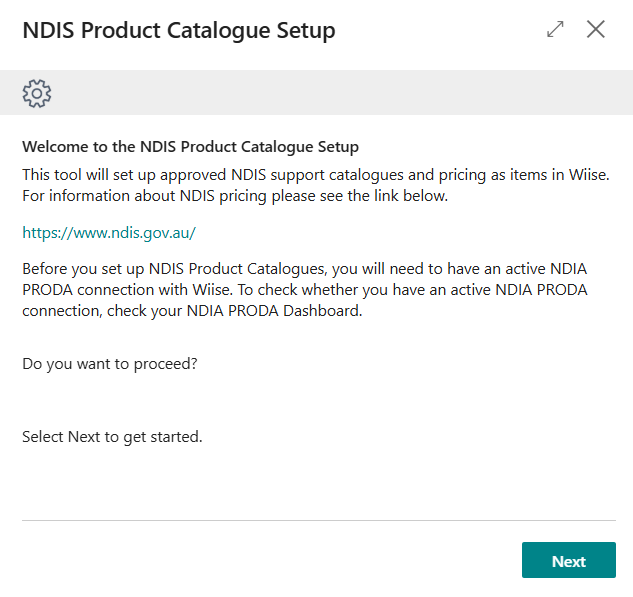This screenshot has width=633, height=597.
Task: Open the https://www.ndis.gov.au/ link
Action: point(109,233)
